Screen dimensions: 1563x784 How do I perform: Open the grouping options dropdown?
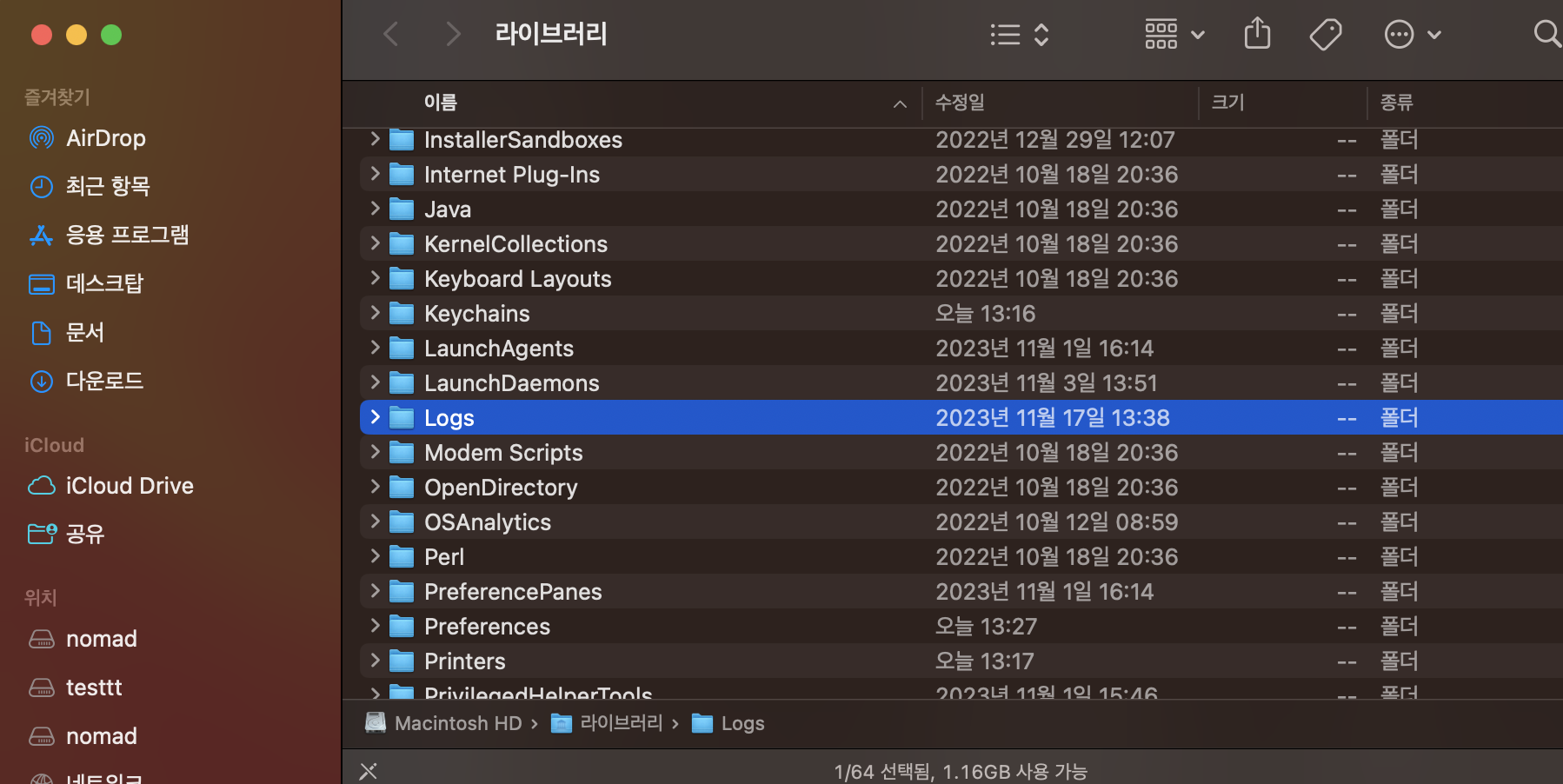[x=1174, y=34]
